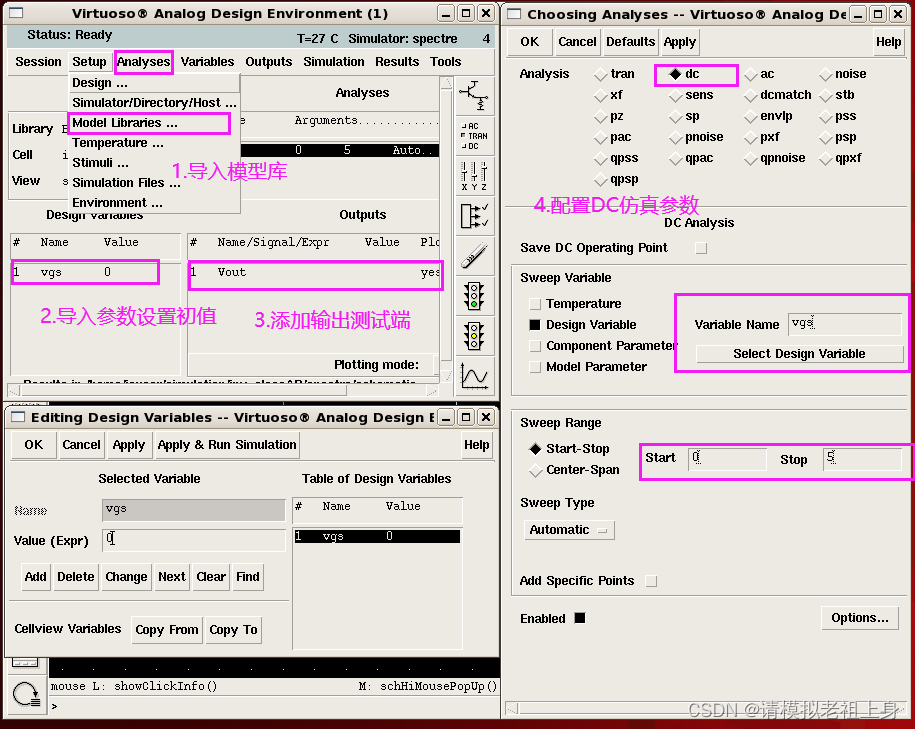Image resolution: width=915 pixels, height=729 pixels.
Task: Click the green traffic light Run icon
Action: coord(474,296)
